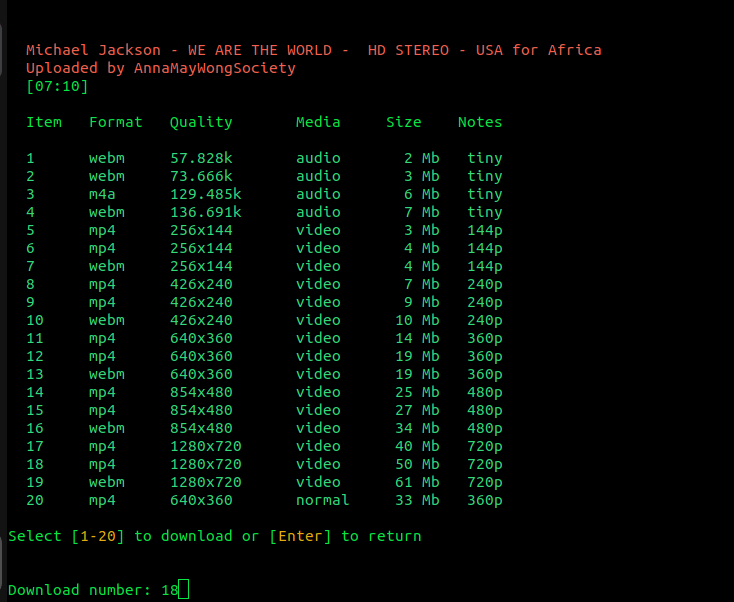This screenshot has width=734, height=602.
Task: Click format "webm" in item 7 row
Action: (107, 266)
